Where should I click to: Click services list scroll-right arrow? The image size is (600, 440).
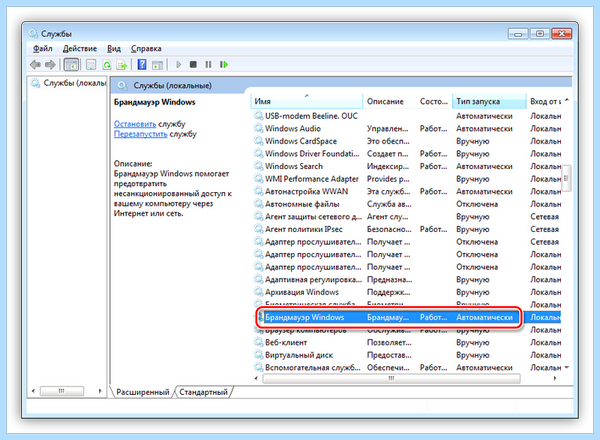(555, 378)
